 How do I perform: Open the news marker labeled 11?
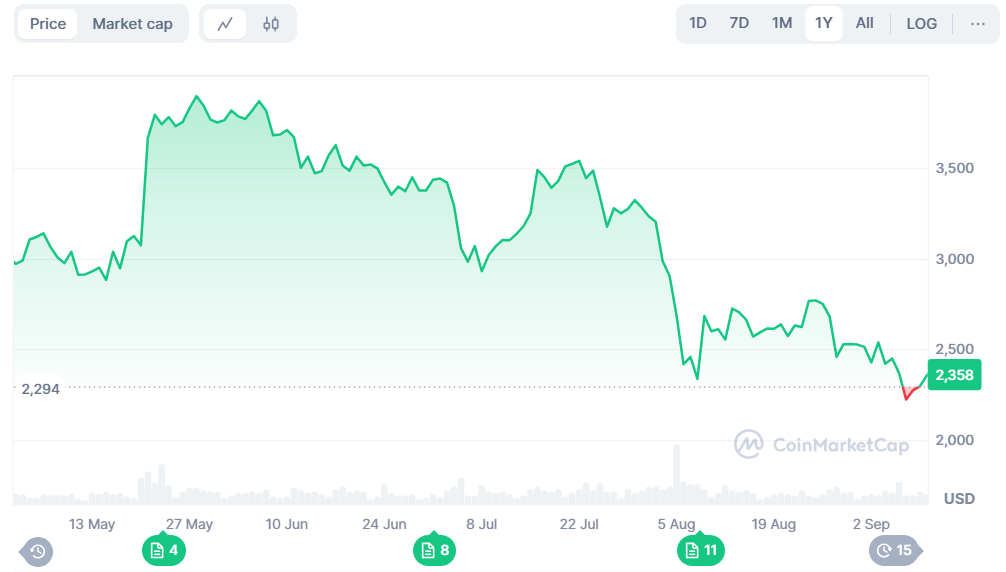[700, 550]
